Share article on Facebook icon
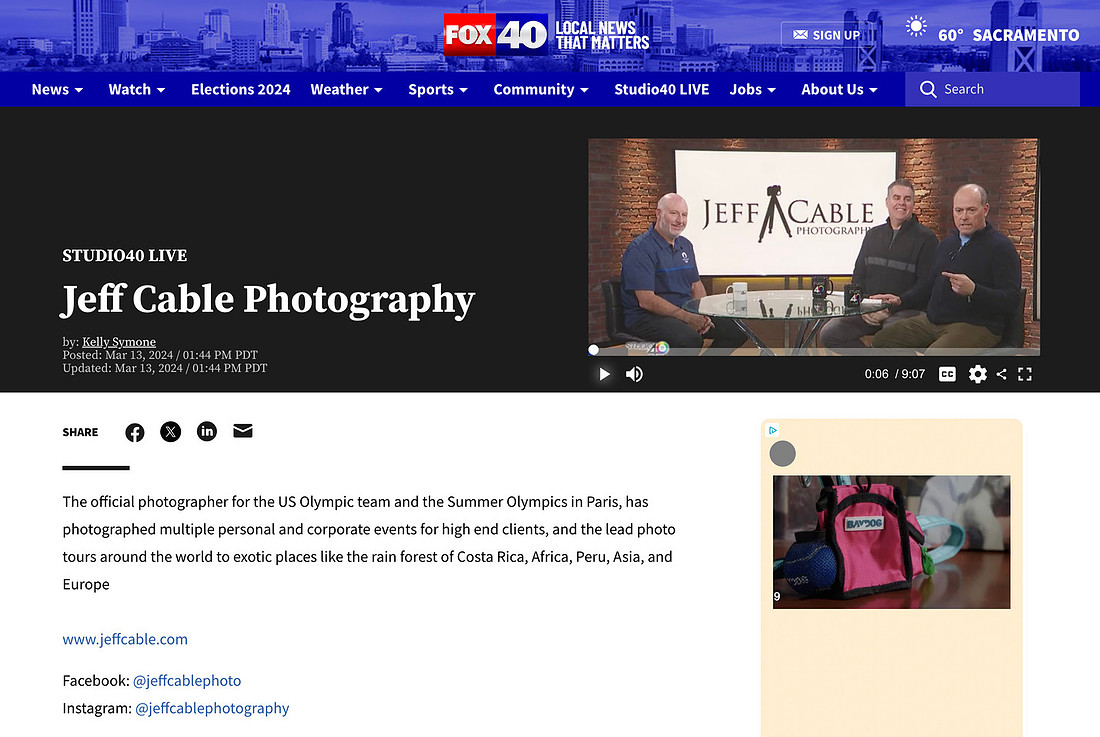 click(135, 433)
